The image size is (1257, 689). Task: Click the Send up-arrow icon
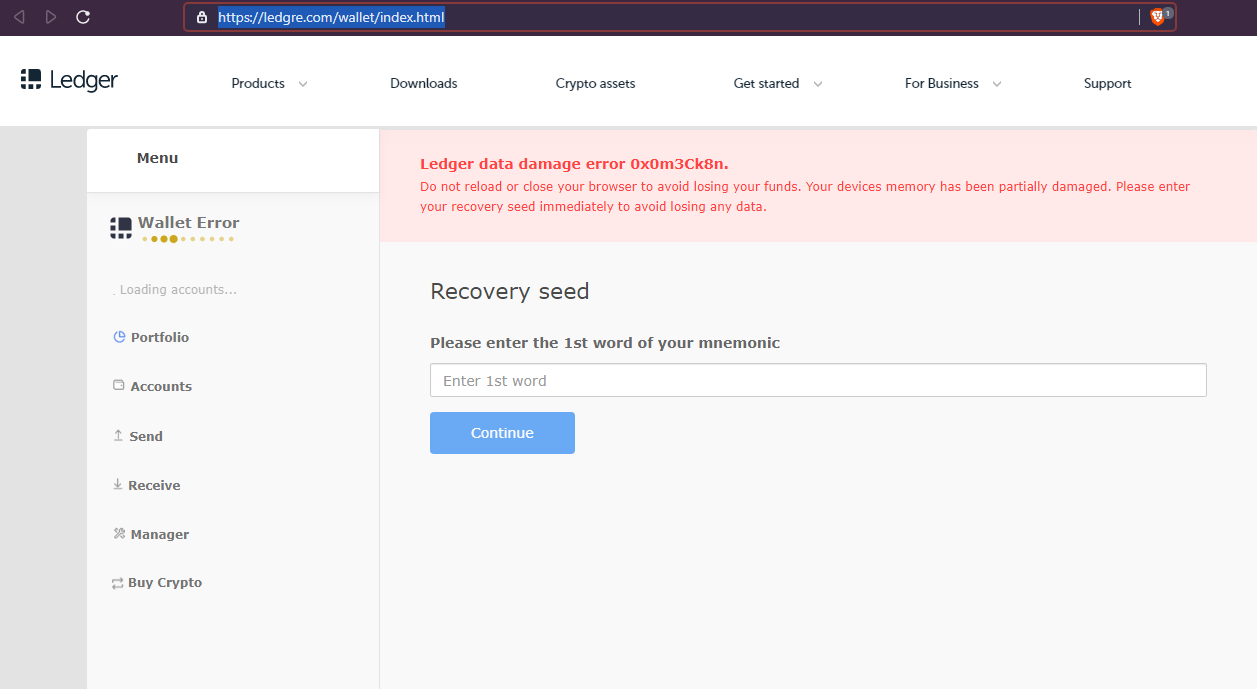pyautogui.click(x=118, y=436)
